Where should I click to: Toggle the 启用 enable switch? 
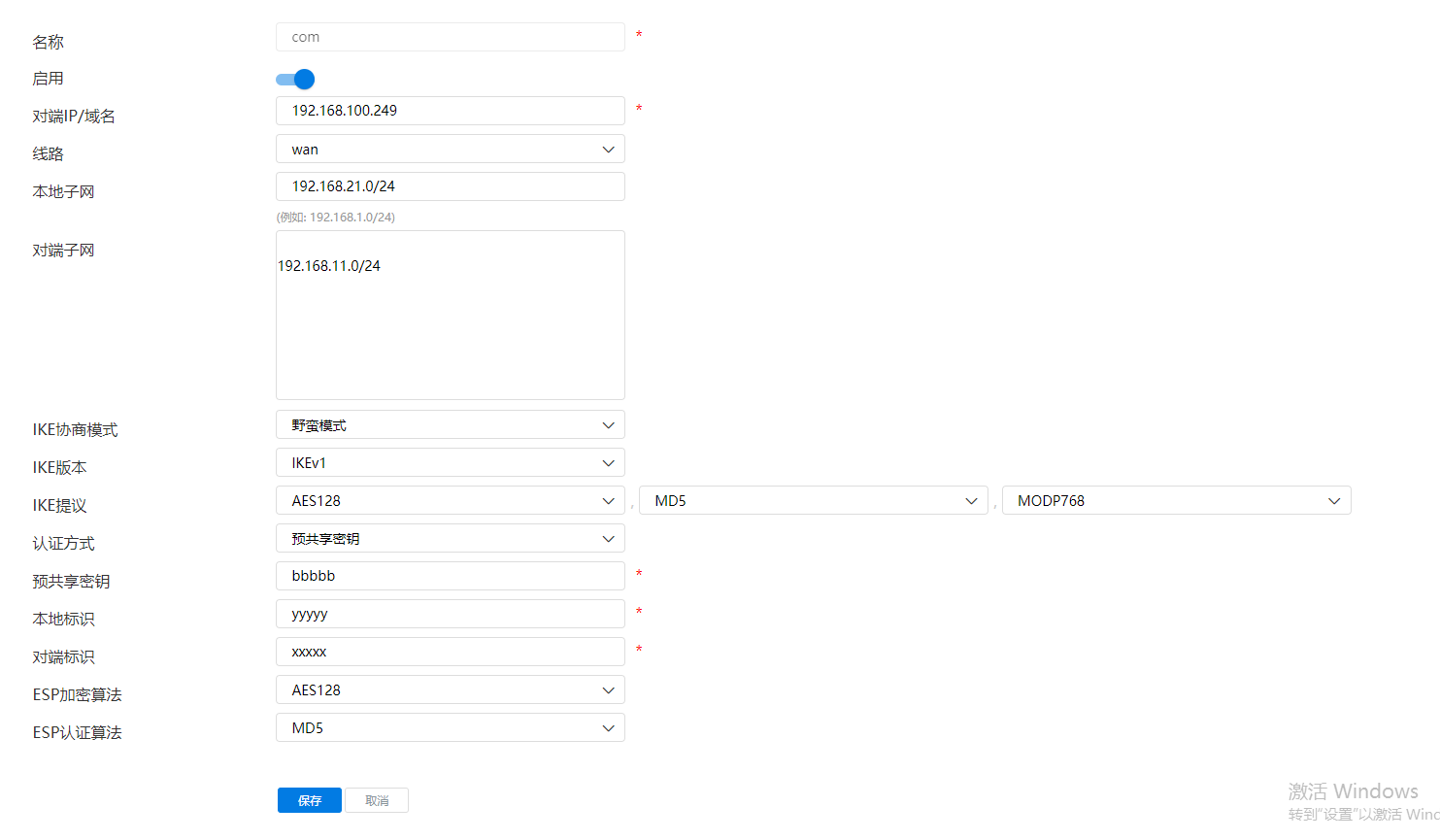click(295, 80)
